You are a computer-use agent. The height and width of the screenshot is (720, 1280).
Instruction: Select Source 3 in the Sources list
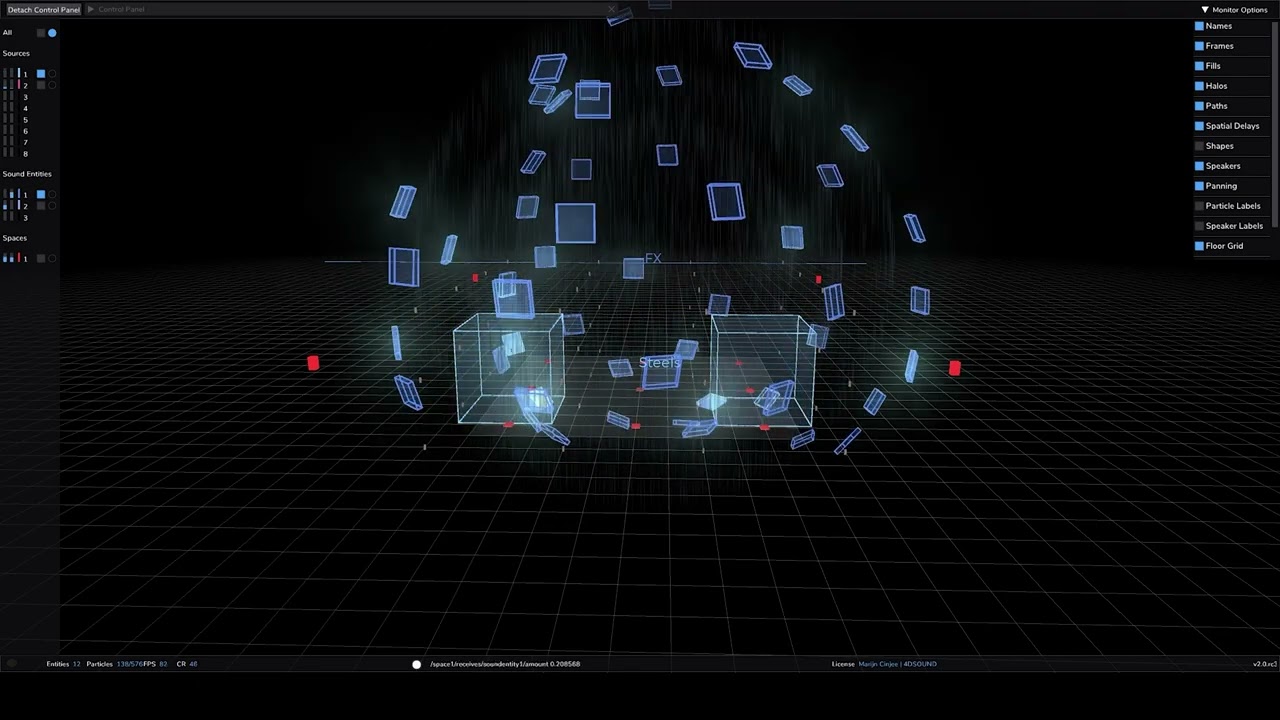tap(25, 97)
